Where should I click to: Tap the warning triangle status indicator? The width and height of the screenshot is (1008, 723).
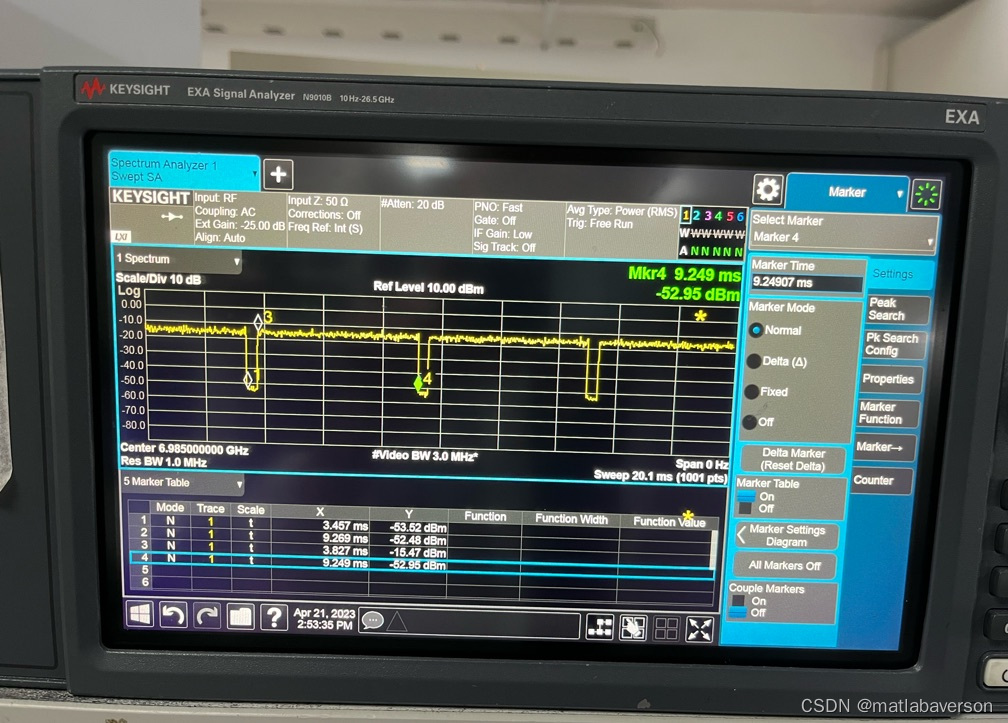point(397,621)
